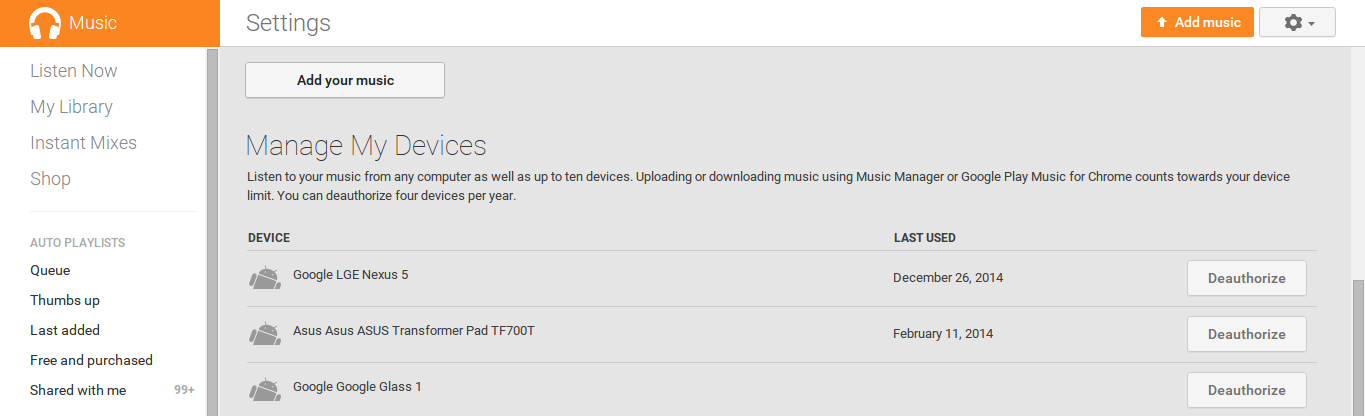
Task: Deauthorize the Google LGE Nexus 5 device
Action: coord(1246,278)
